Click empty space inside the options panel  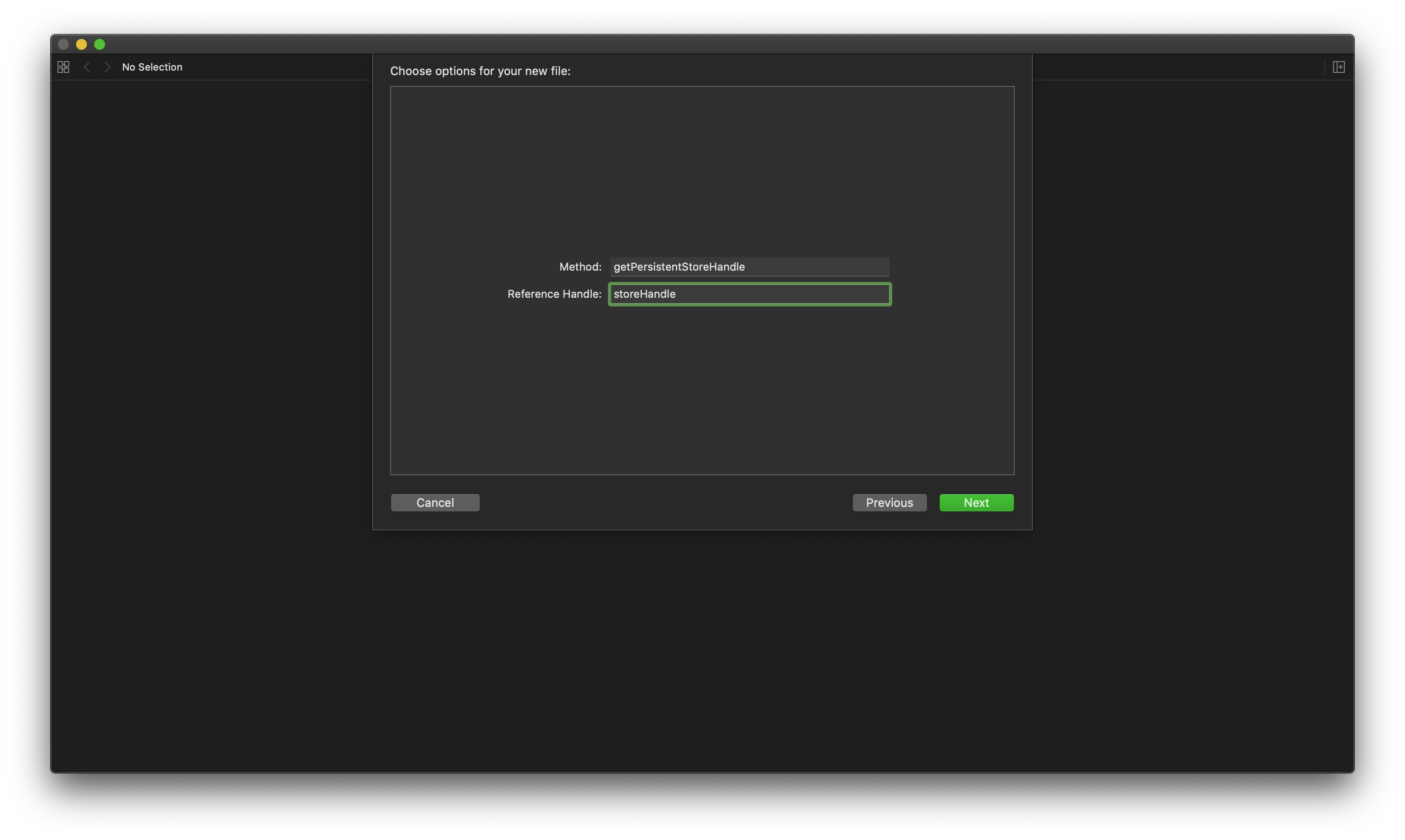pos(702,170)
